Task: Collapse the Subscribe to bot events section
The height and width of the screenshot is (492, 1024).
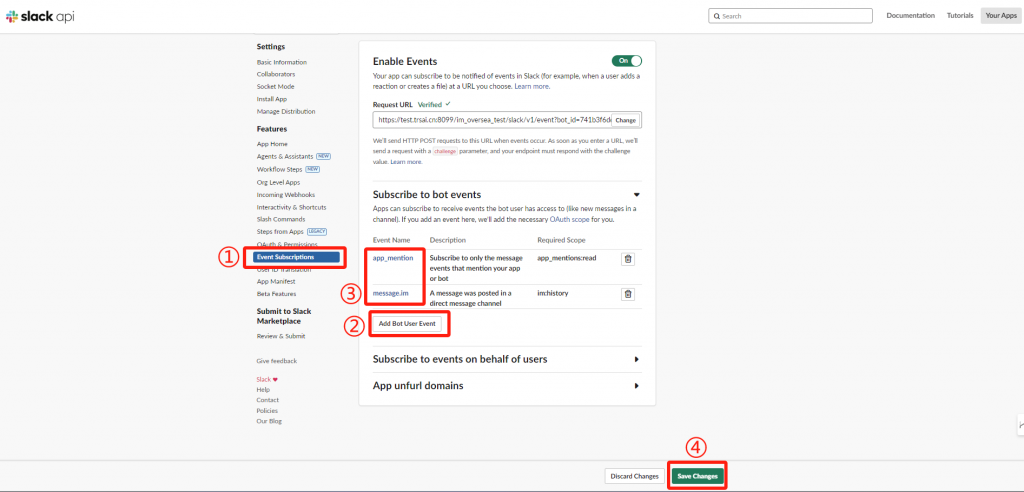Action: [x=637, y=195]
